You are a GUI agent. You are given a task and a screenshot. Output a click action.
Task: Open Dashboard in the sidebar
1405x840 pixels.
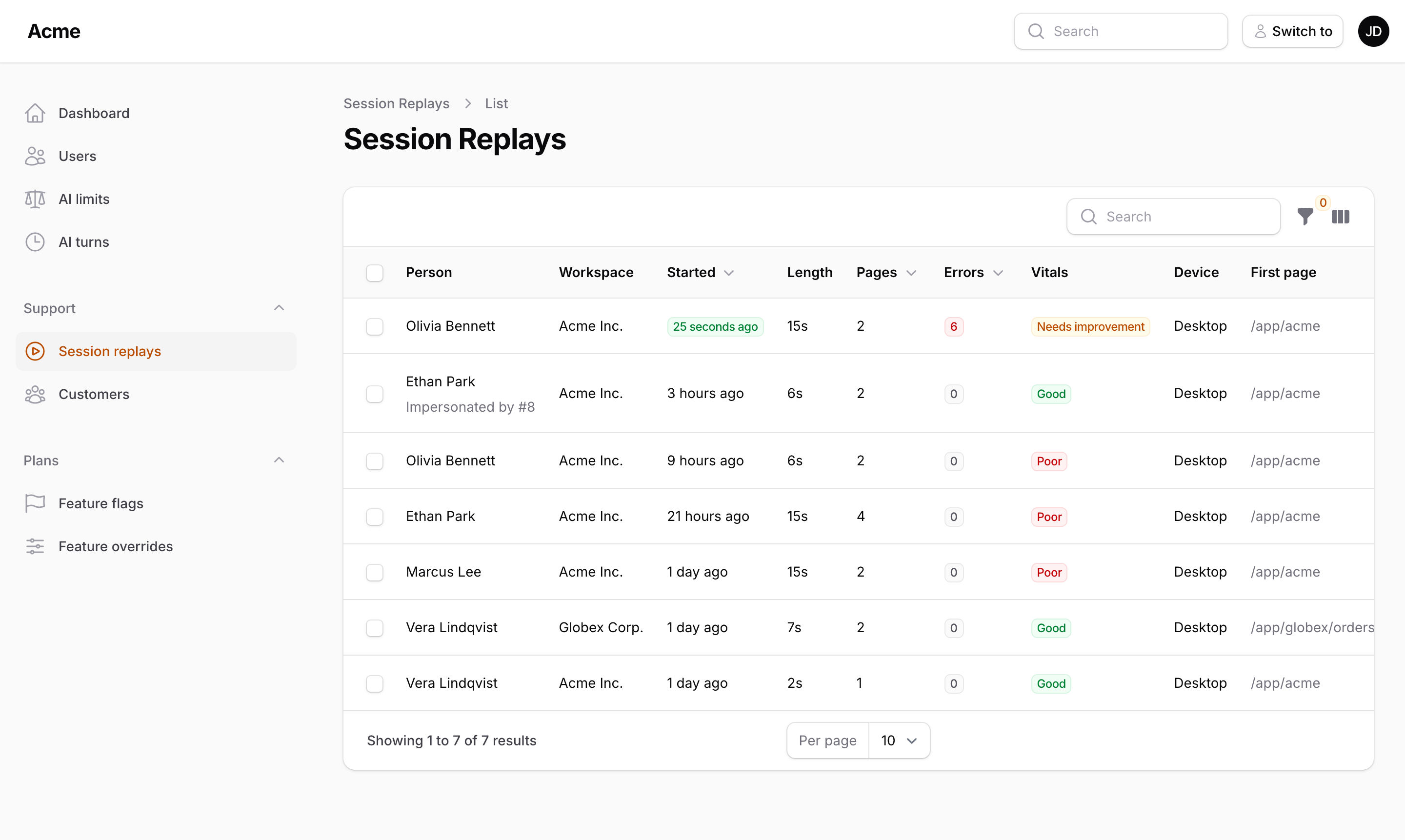click(x=156, y=113)
